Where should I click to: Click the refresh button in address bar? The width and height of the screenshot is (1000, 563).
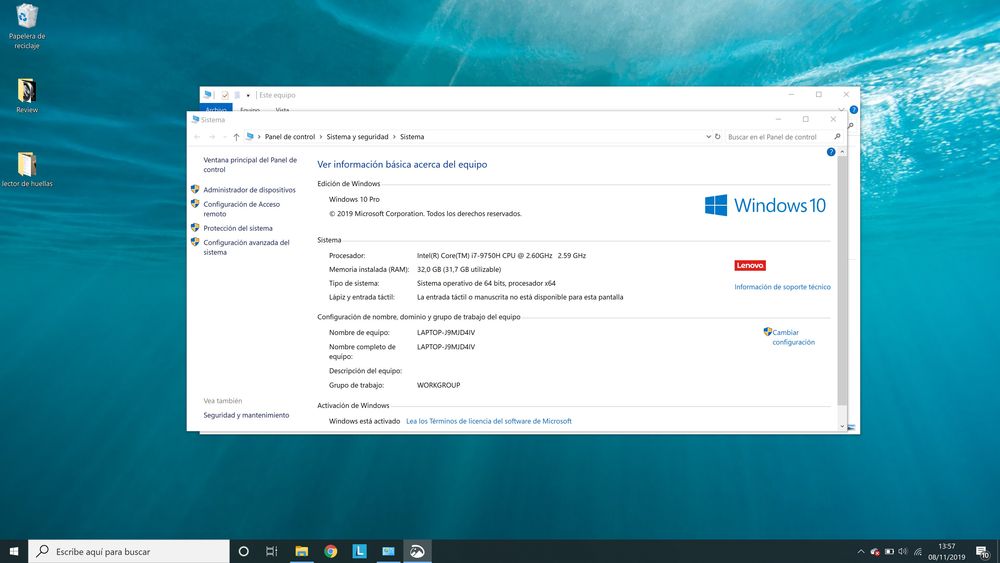pyautogui.click(x=717, y=137)
